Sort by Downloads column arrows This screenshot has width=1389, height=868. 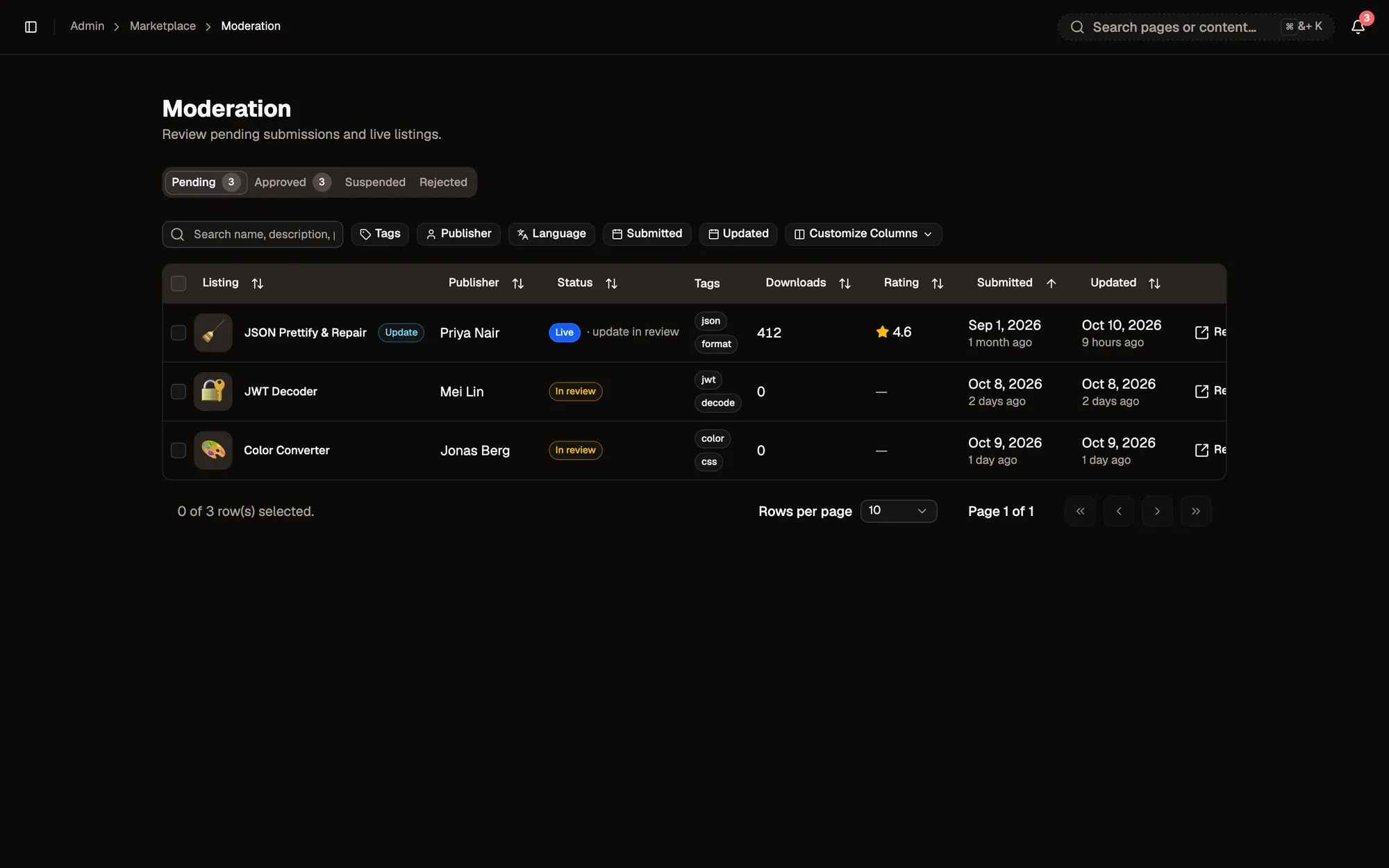(x=845, y=283)
